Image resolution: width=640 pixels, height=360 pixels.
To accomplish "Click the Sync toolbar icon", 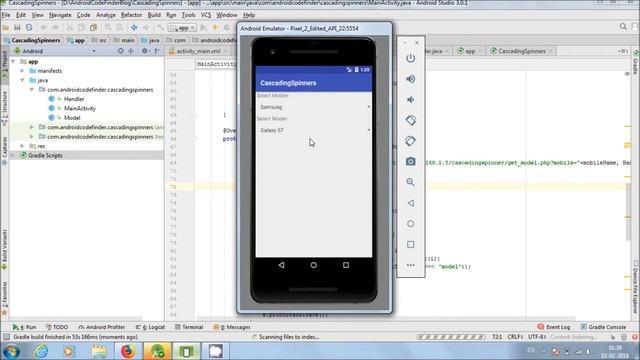I will [x=29, y=27].
